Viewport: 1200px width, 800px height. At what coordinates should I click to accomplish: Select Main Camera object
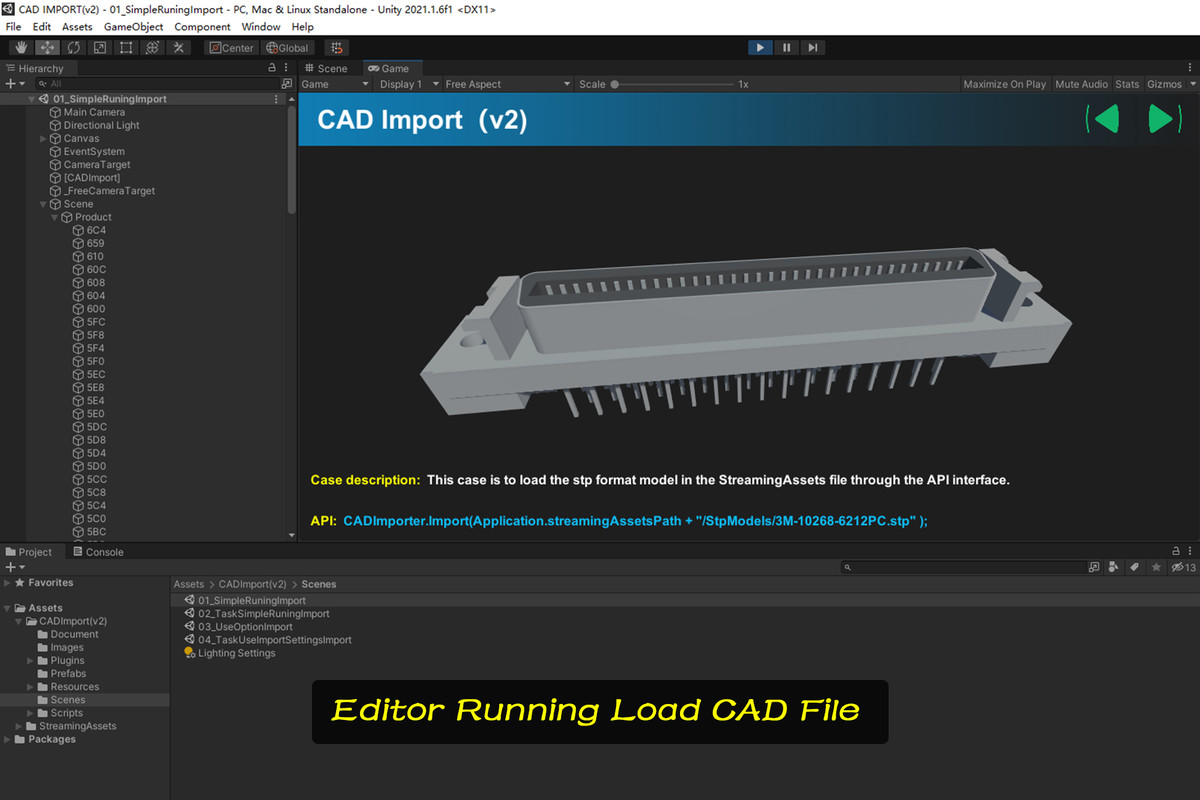87,112
